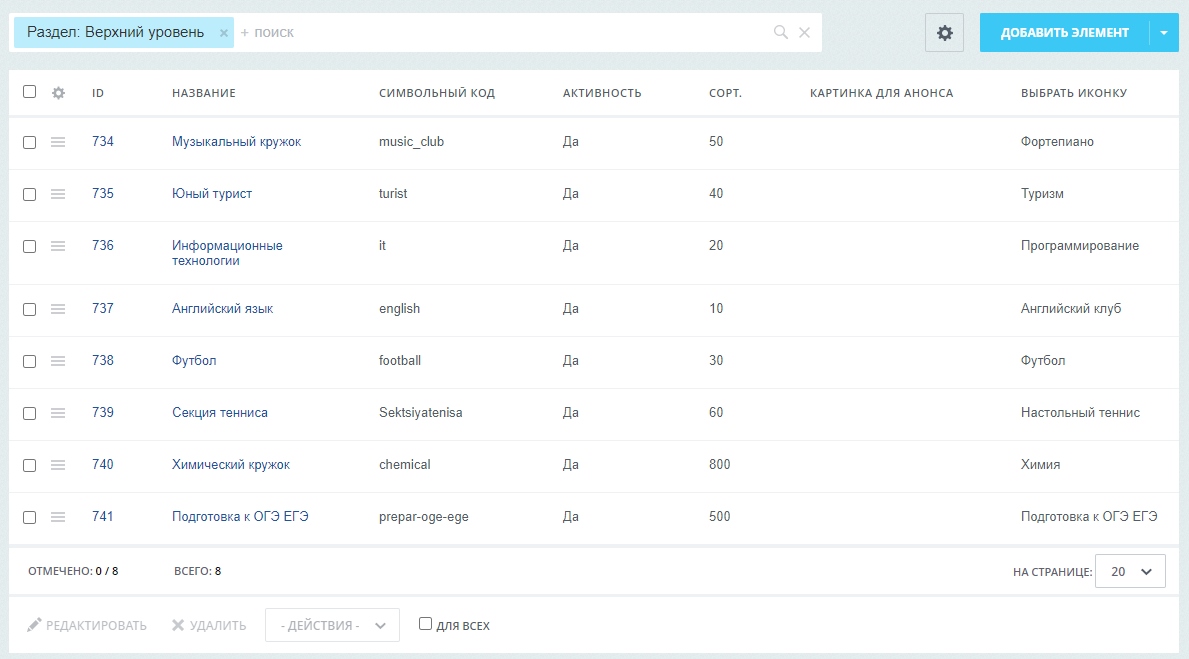Open row menu for Юный турист
Screen dimensions: 1189x659
point(58,194)
